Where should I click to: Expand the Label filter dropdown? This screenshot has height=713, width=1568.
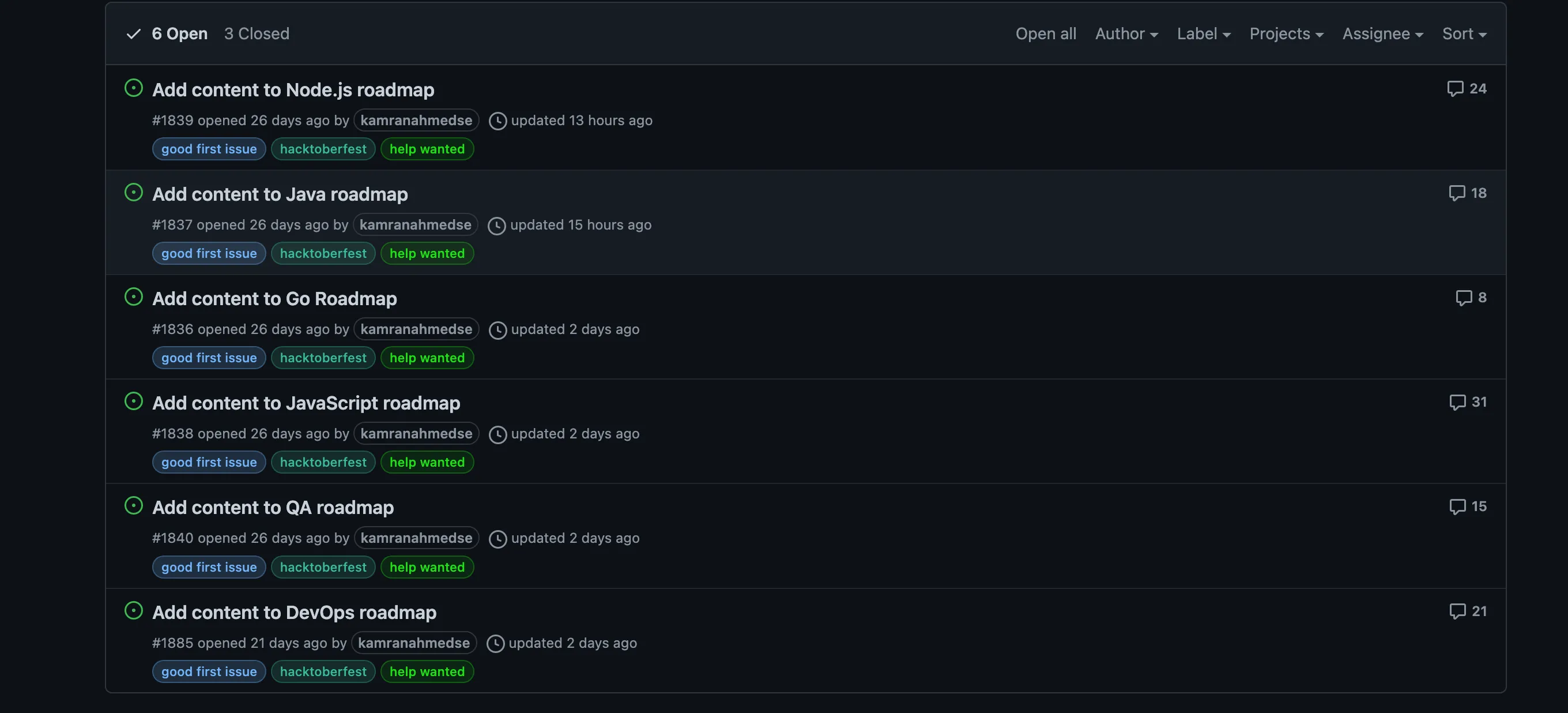coord(1204,33)
